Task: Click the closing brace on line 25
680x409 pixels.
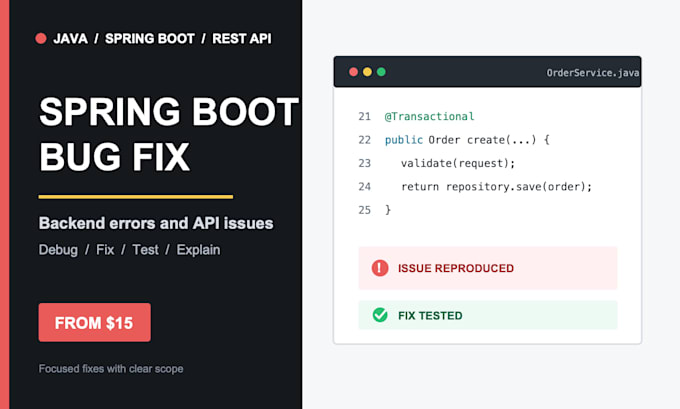Action: (x=388, y=210)
